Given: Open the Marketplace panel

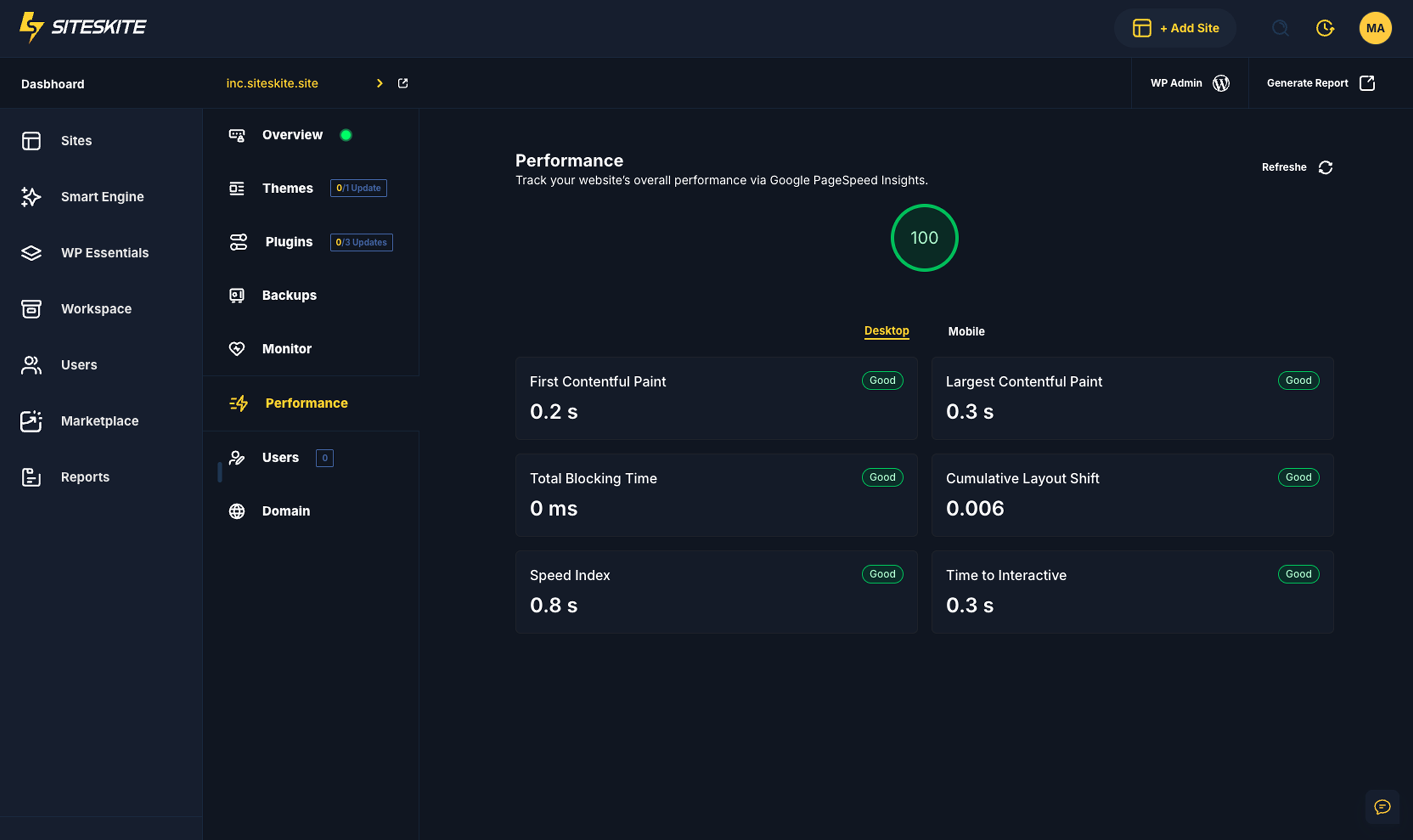Looking at the screenshot, I should [x=100, y=421].
